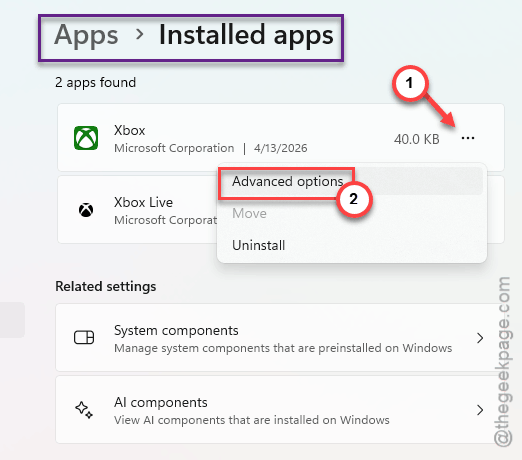522x460 pixels.
Task: Click the green Xbox app icon
Action: 86,138
